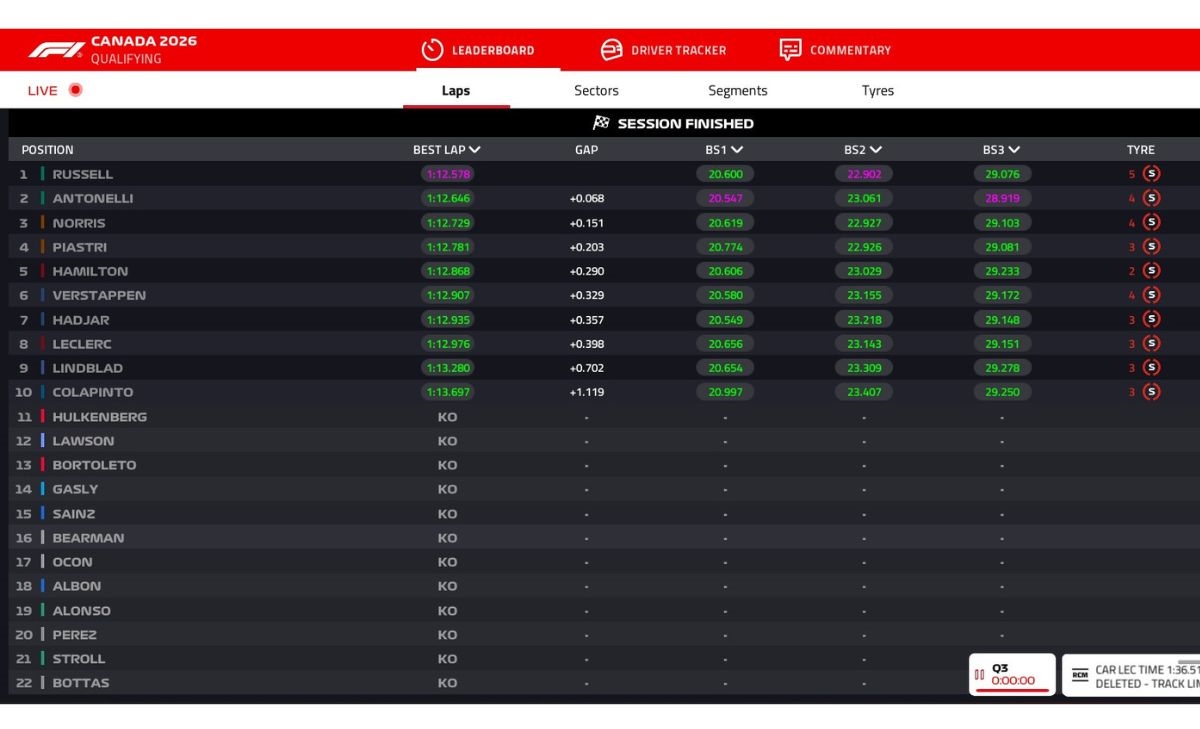Click the CANADA 2026 Qualifying title
The height and width of the screenshot is (729, 1200).
coord(143,50)
